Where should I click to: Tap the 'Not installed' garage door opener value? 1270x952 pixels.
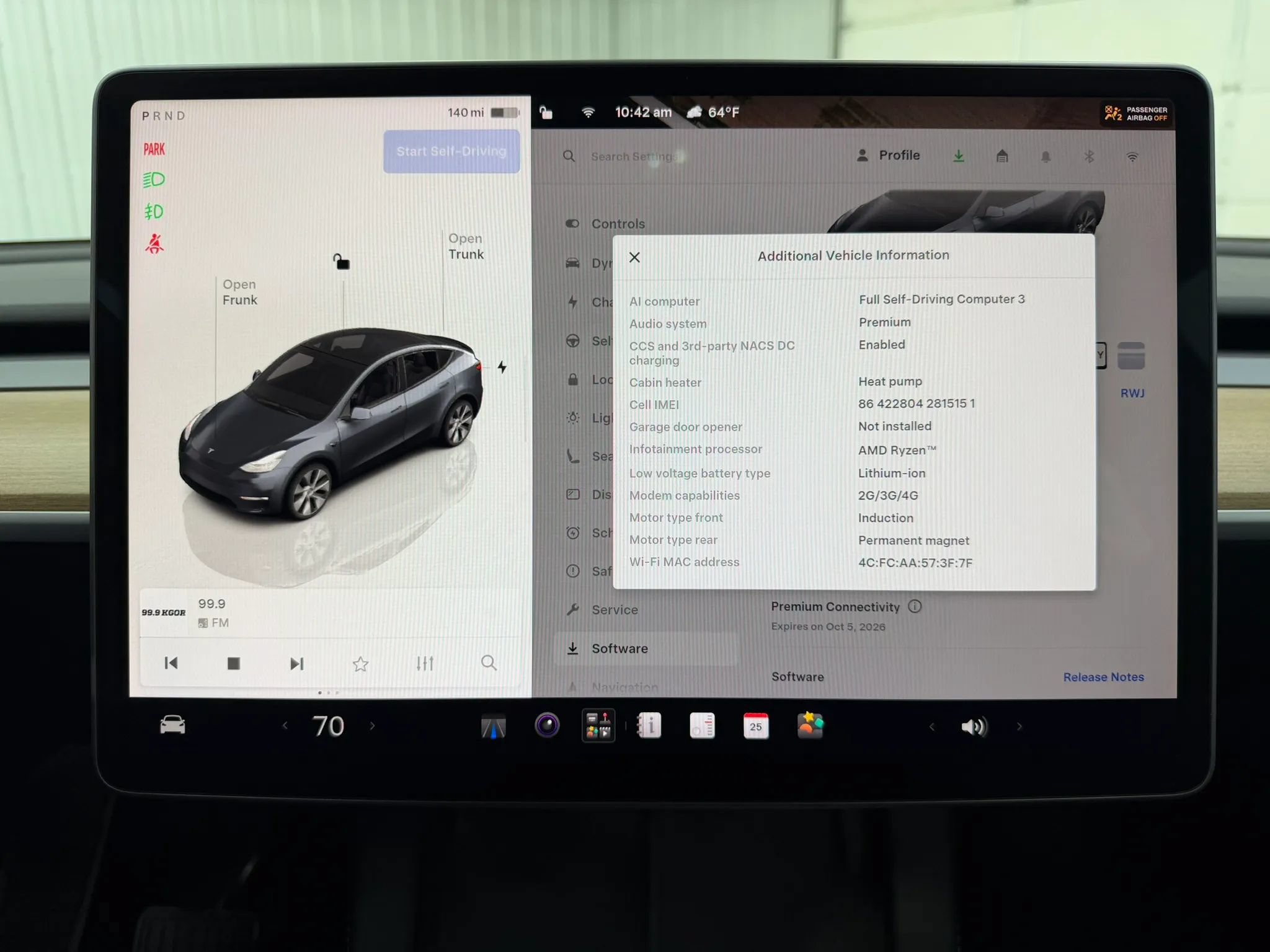click(x=895, y=426)
